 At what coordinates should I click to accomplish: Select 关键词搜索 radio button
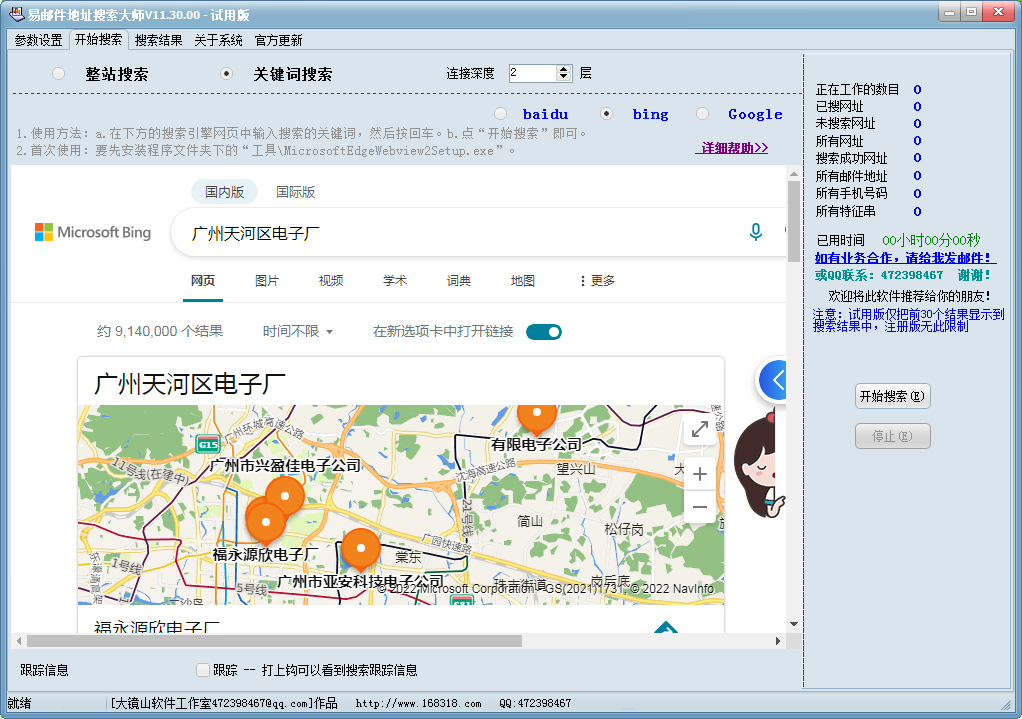(x=226, y=74)
